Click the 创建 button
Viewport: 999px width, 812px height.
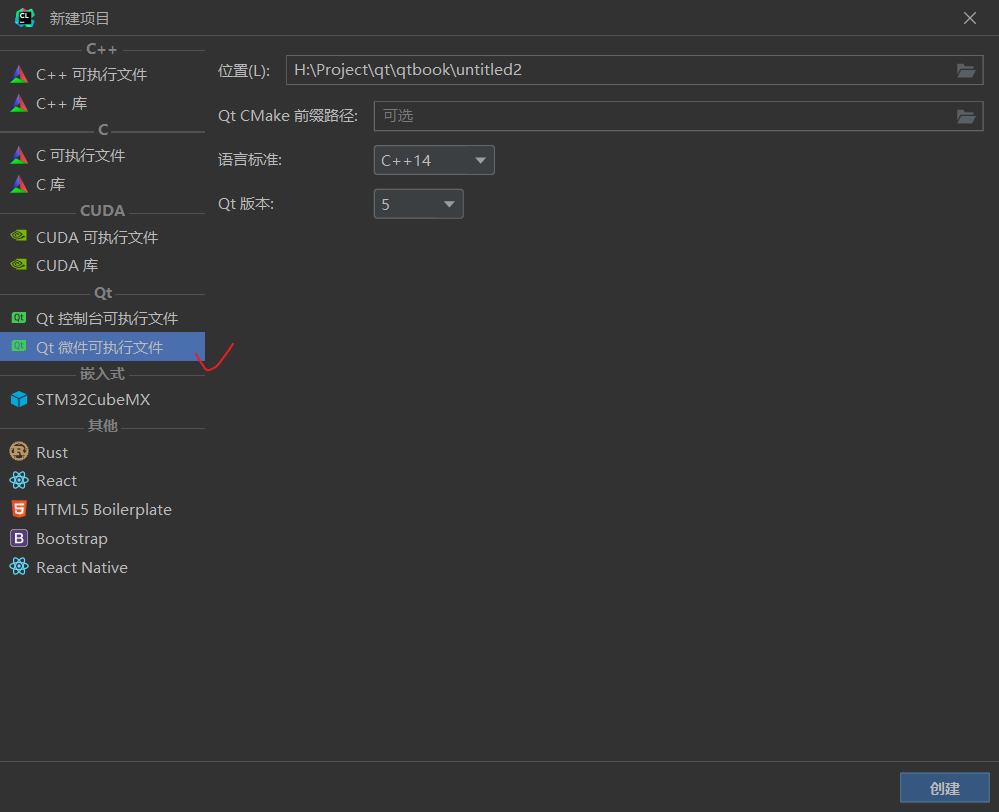(944, 788)
